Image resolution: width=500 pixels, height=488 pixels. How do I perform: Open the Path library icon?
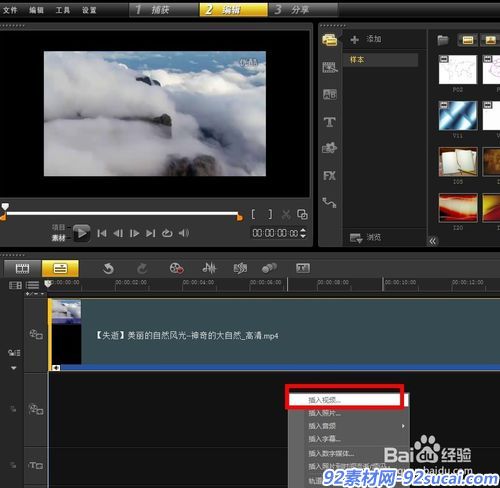pos(329,202)
